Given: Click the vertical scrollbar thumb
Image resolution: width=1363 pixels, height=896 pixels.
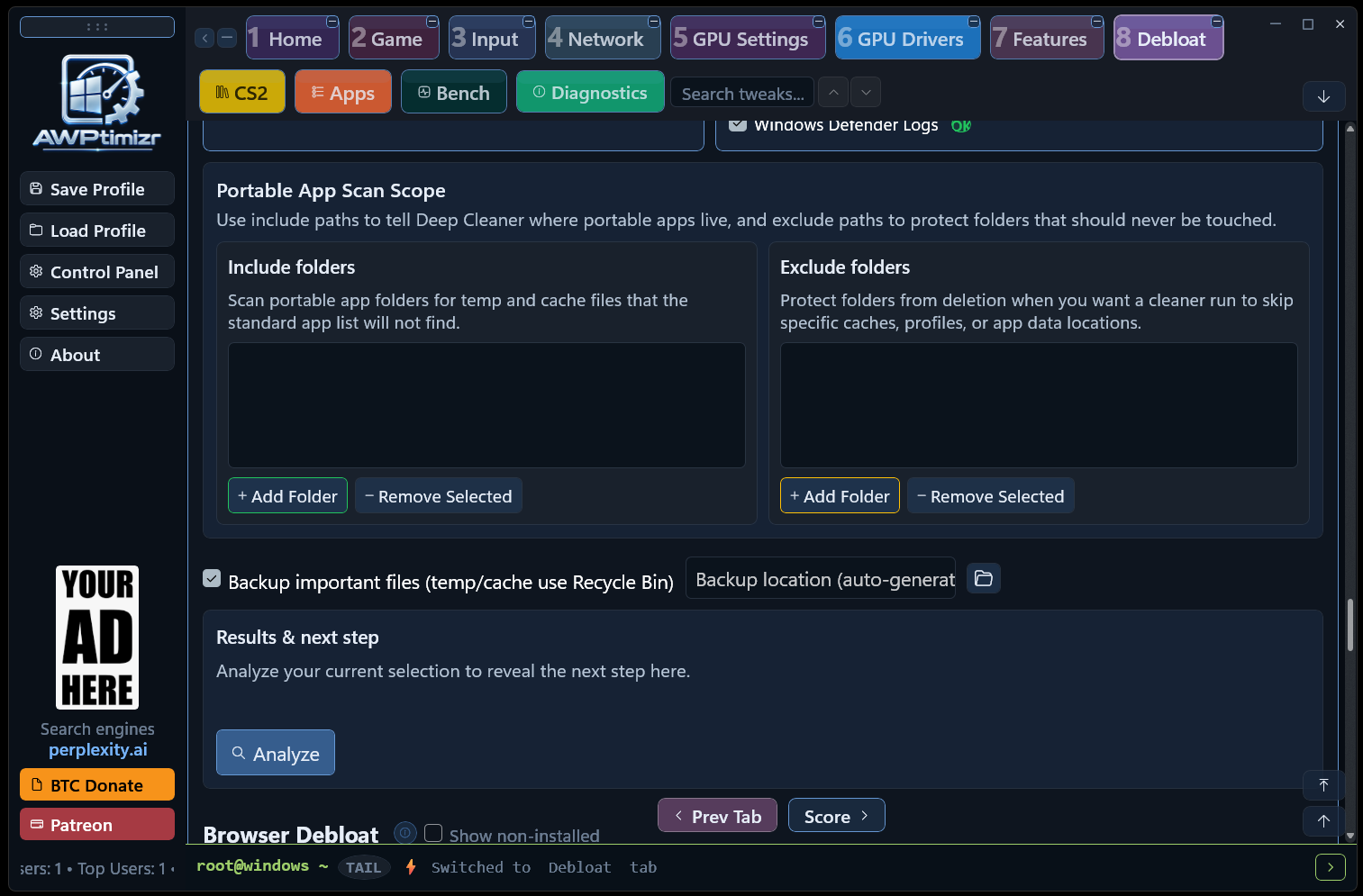Looking at the screenshot, I should click(x=1350, y=624).
